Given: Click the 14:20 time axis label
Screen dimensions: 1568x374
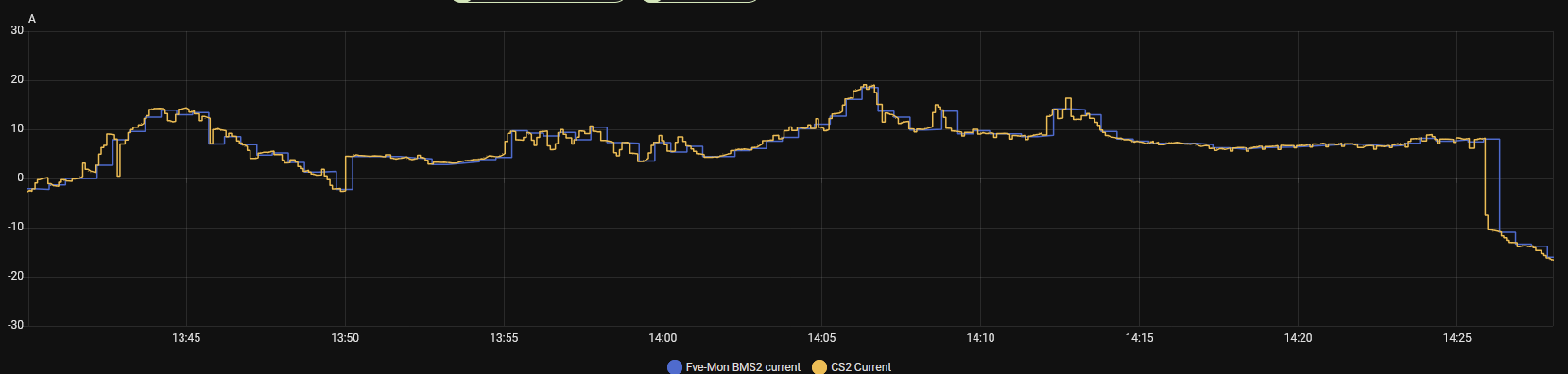Looking at the screenshot, I should 1298,338.
